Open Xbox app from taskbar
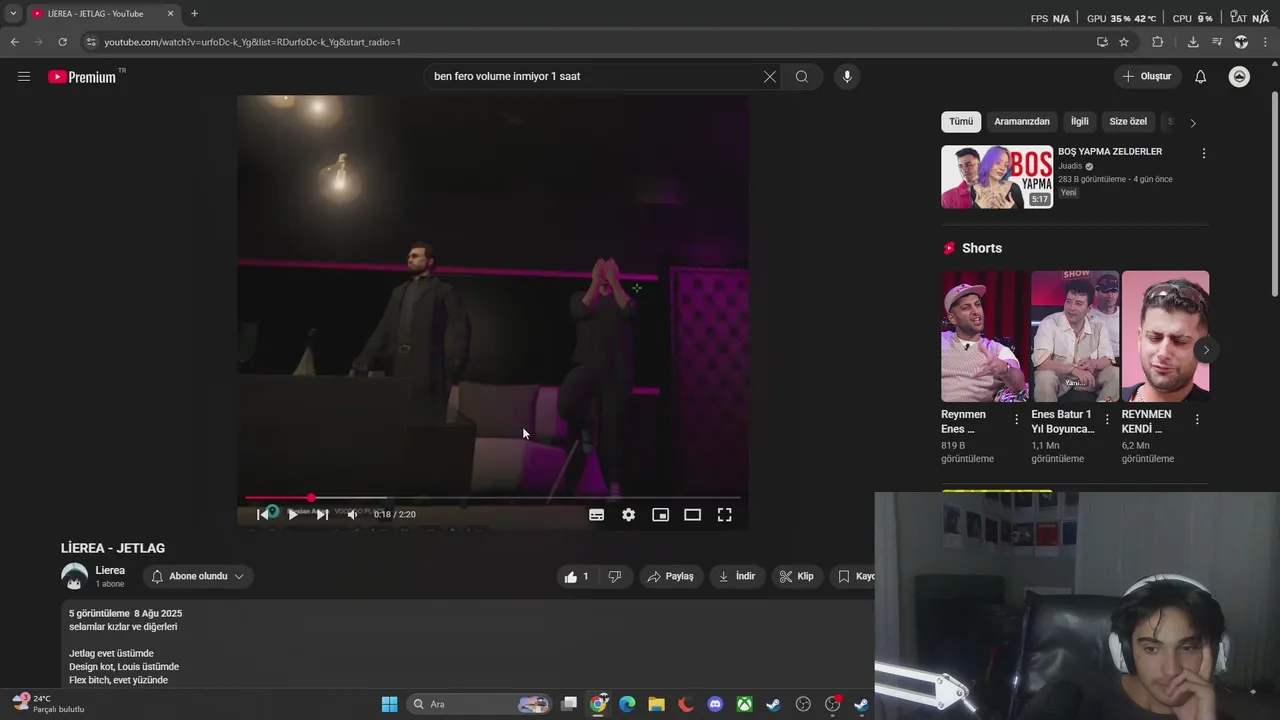1280x720 pixels. 744,704
